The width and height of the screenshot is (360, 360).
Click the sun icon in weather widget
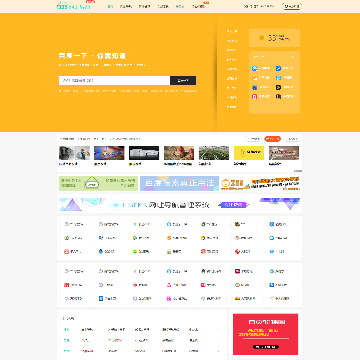(x=262, y=38)
